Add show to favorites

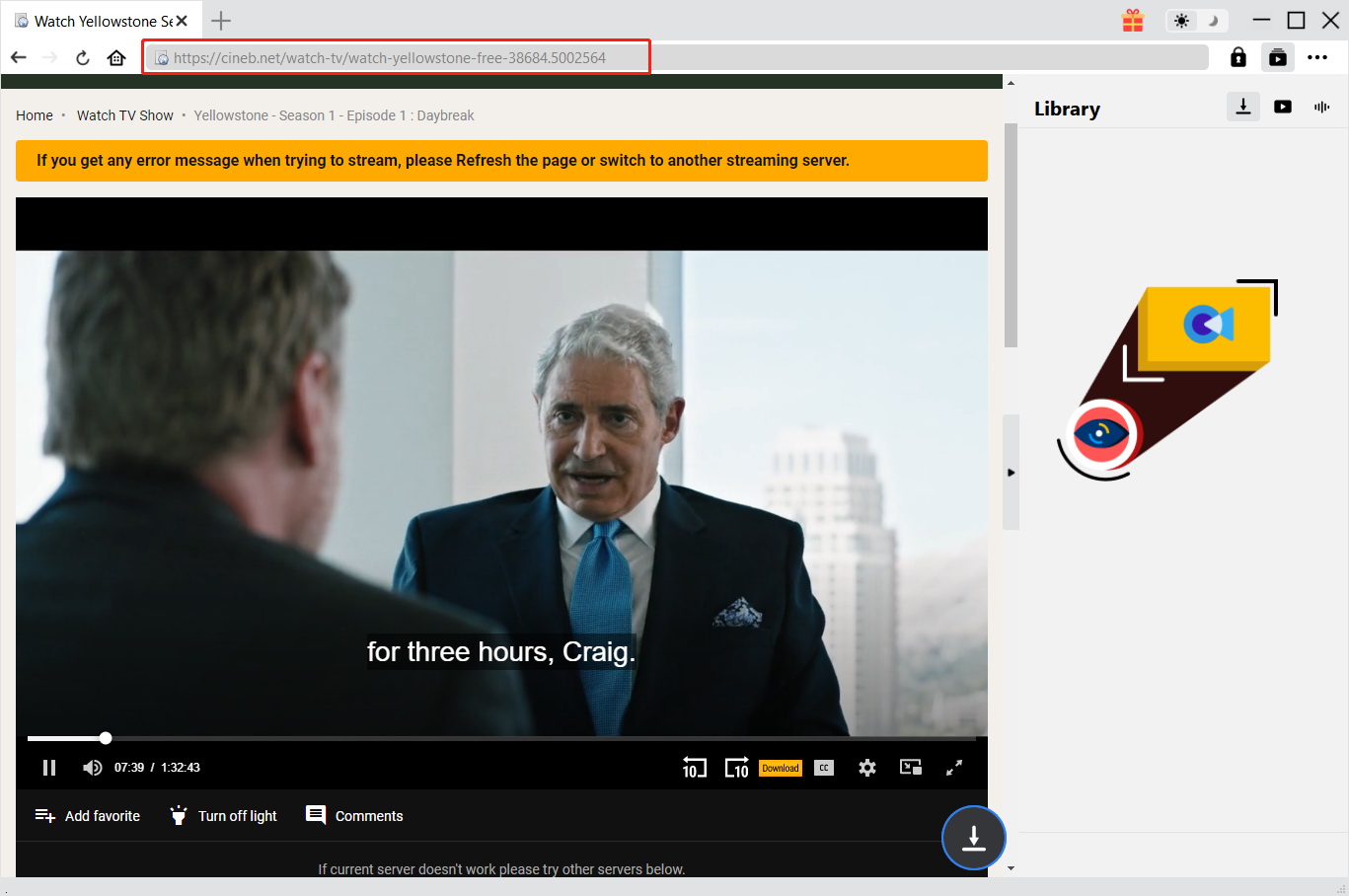pos(88,816)
